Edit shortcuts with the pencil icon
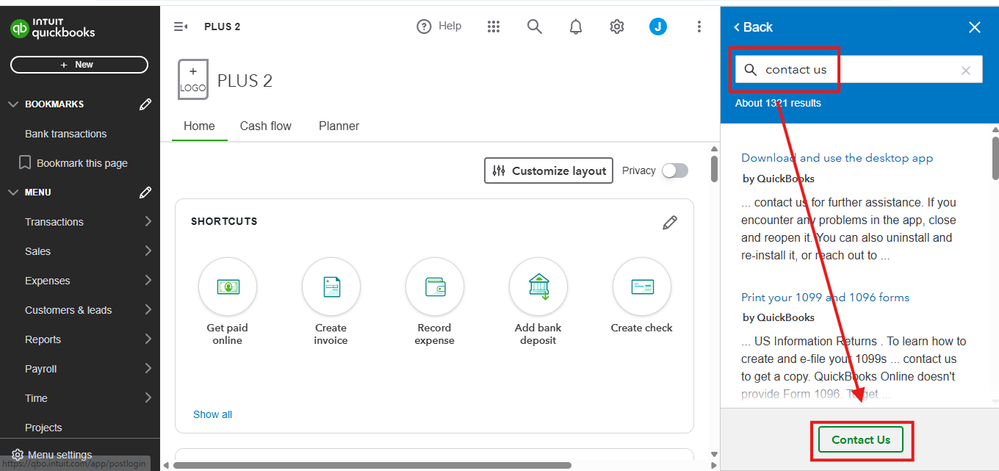Image resolution: width=999 pixels, height=471 pixels. point(670,222)
